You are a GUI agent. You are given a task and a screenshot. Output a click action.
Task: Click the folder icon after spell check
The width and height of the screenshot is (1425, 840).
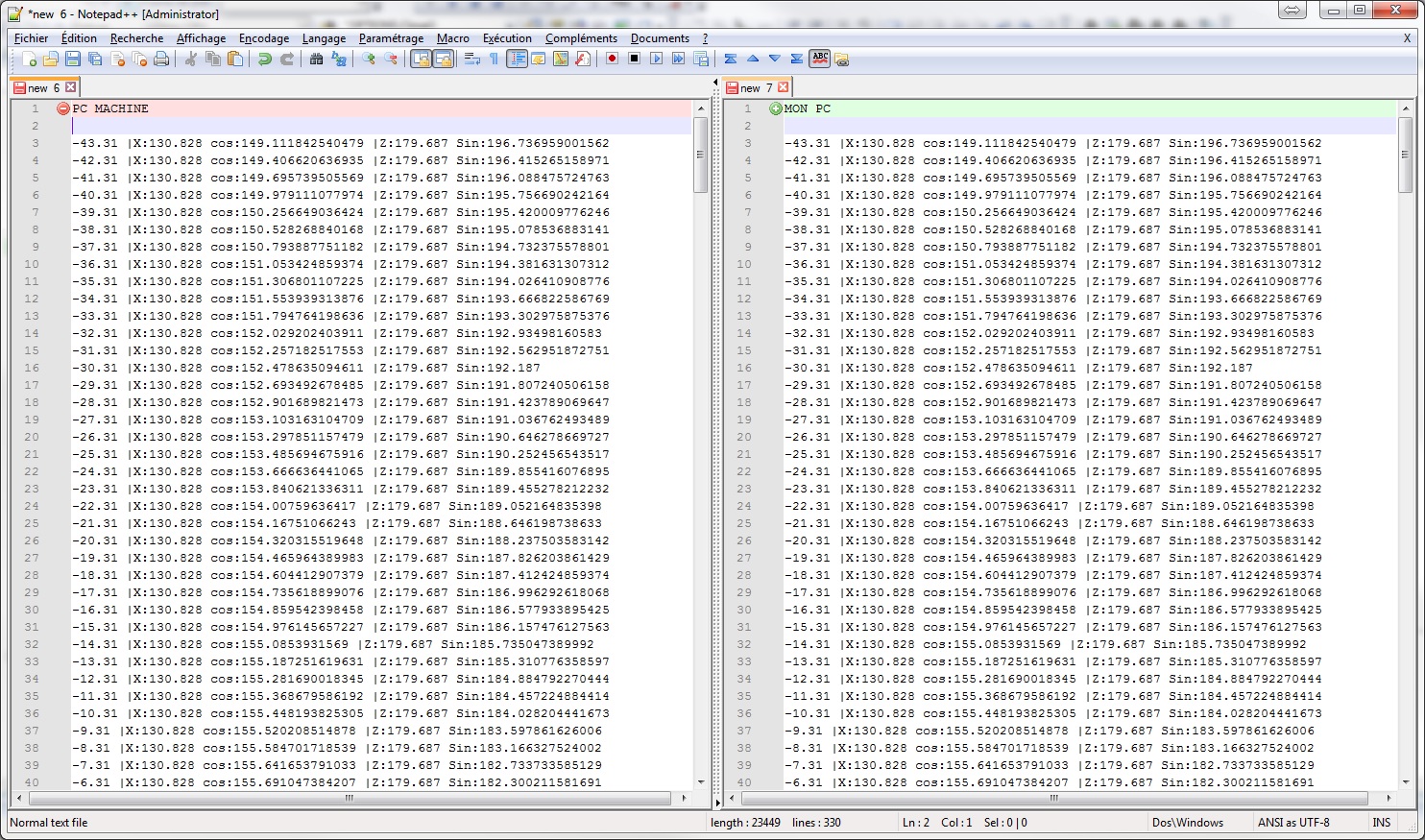coord(842,59)
